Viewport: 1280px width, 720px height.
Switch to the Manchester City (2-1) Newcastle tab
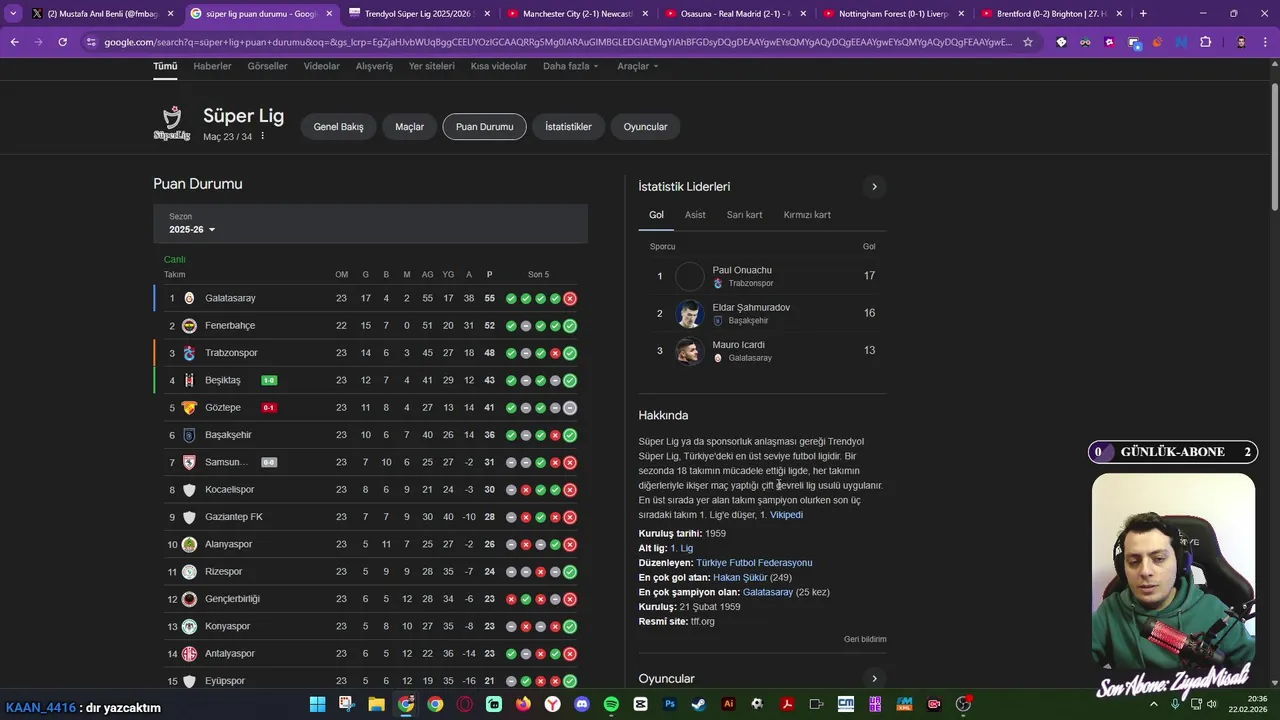click(x=577, y=14)
